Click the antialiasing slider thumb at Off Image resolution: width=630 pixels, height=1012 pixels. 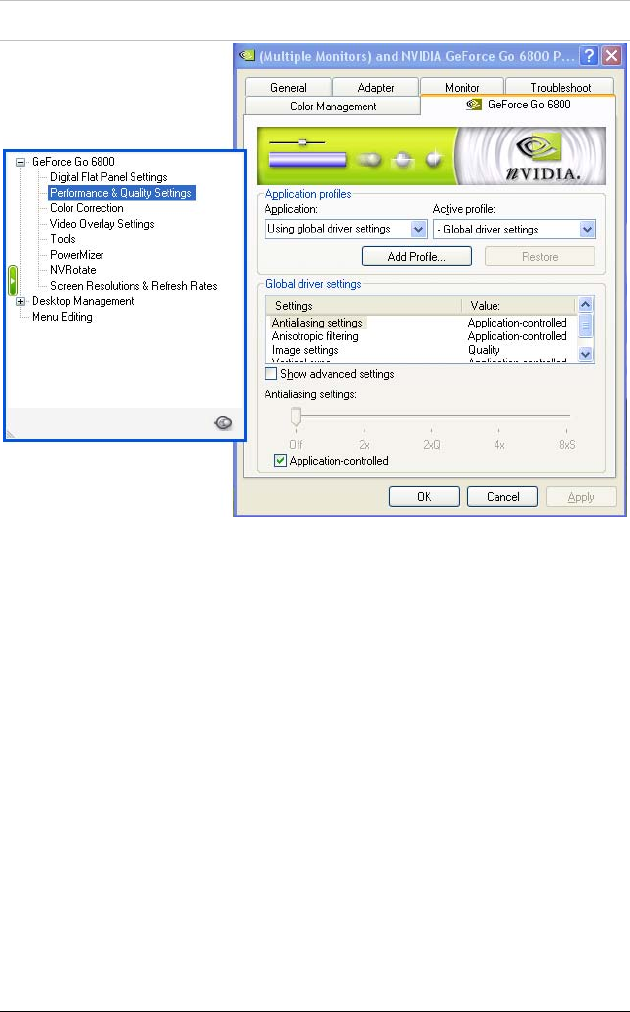pyautogui.click(x=296, y=417)
